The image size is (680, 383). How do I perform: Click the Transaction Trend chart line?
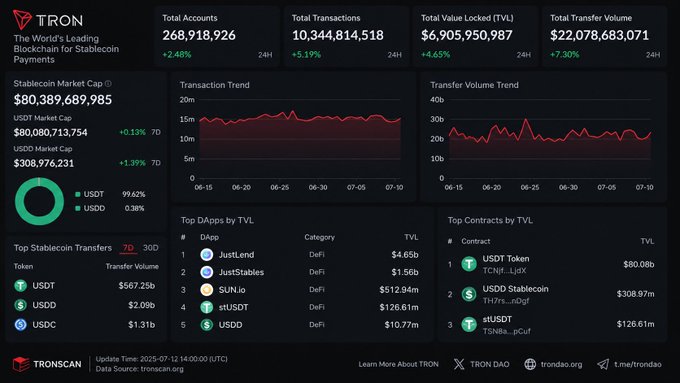click(300, 118)
